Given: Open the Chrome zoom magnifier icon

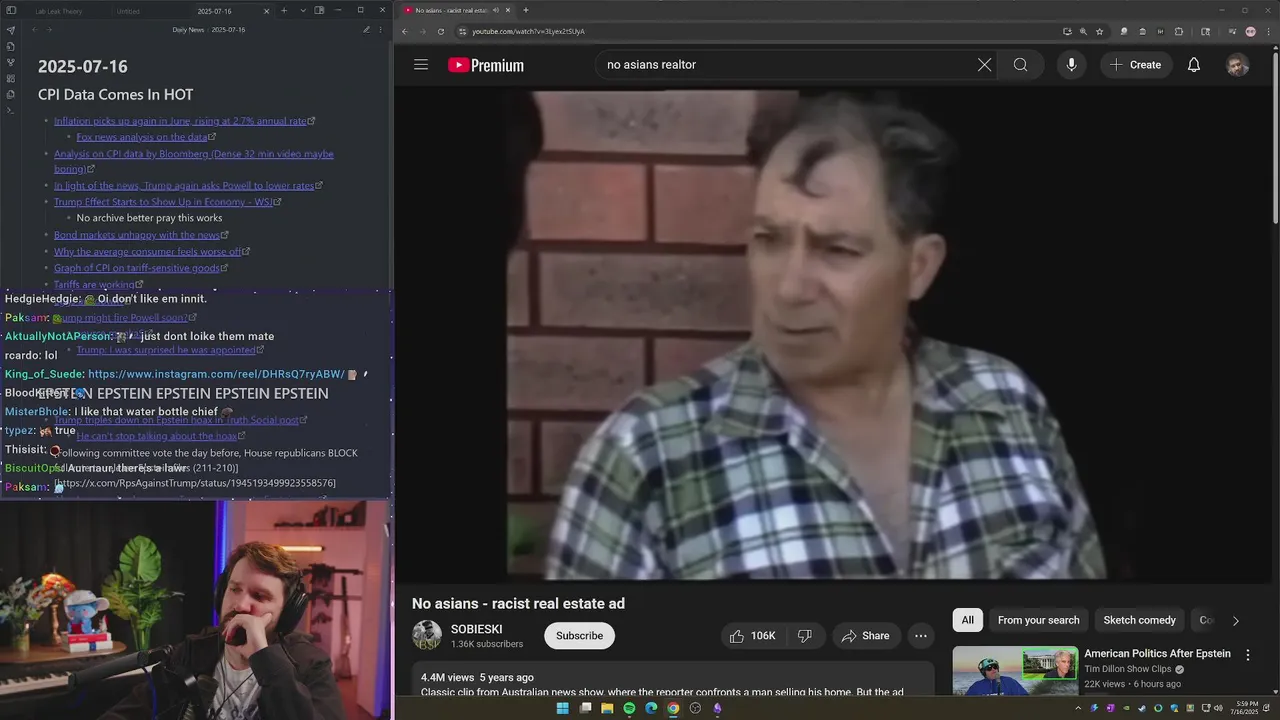Looking at the screenshot, I should pos(1083,31).
